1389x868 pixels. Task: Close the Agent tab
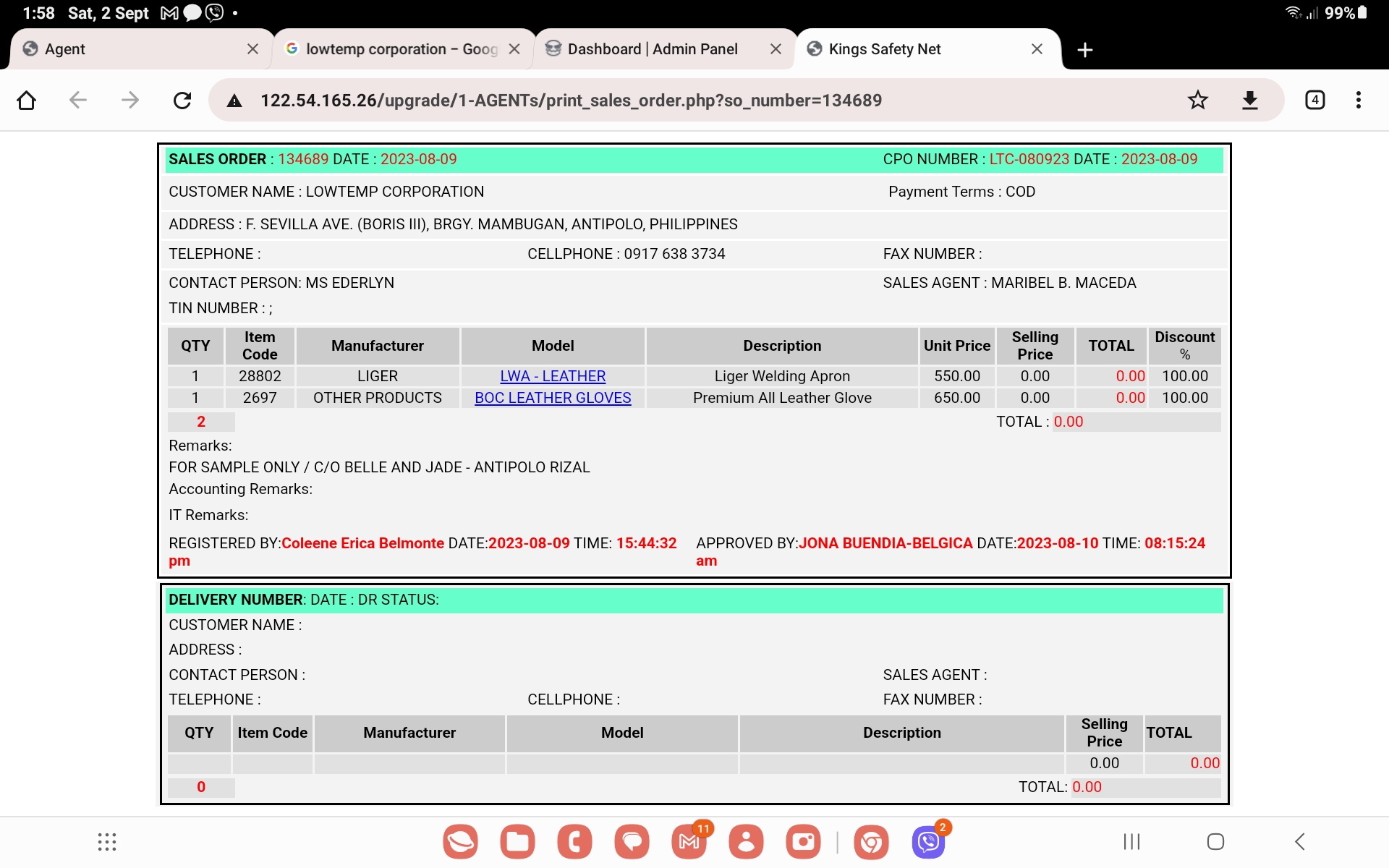252,48
